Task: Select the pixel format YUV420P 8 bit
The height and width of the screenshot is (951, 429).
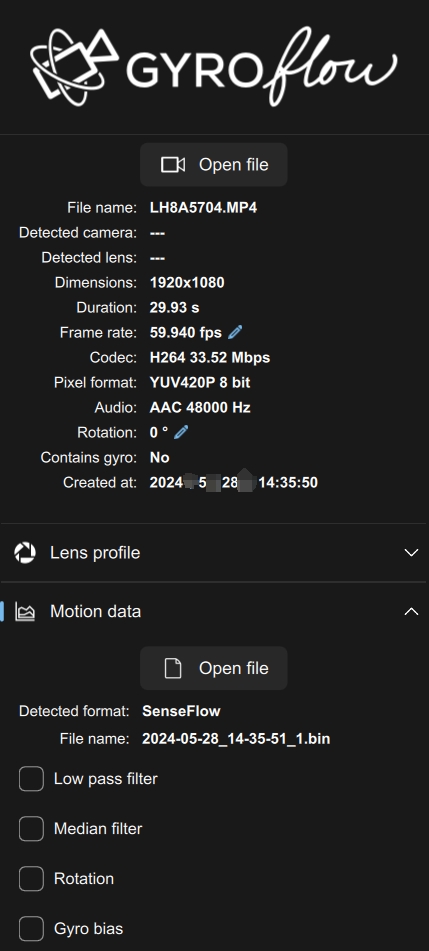Action: (200, 383)
